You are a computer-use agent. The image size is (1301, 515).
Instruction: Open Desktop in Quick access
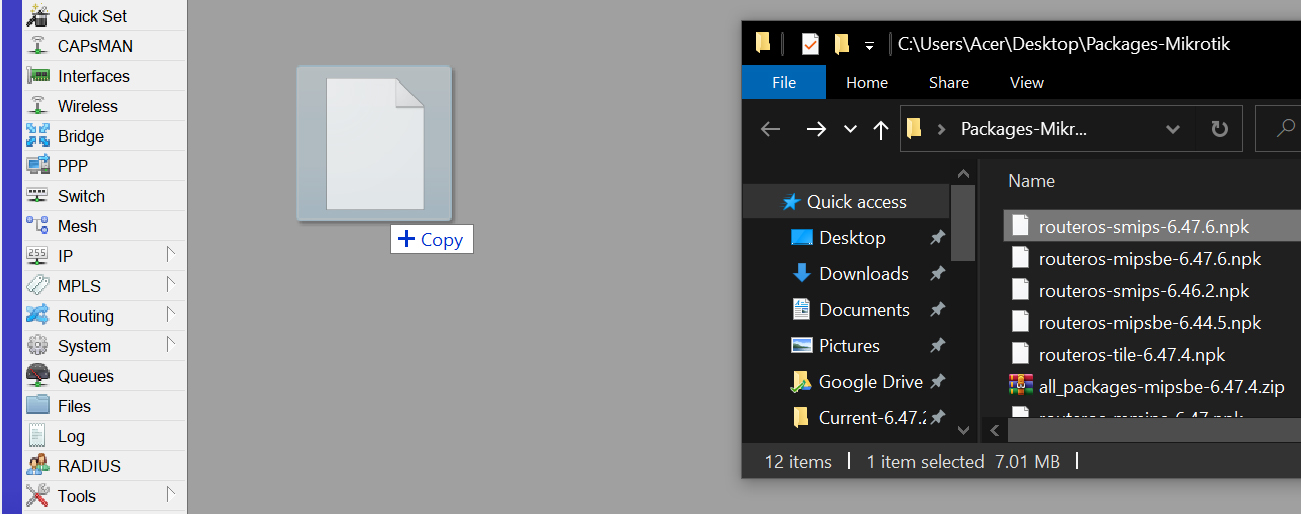click(851, 238)
